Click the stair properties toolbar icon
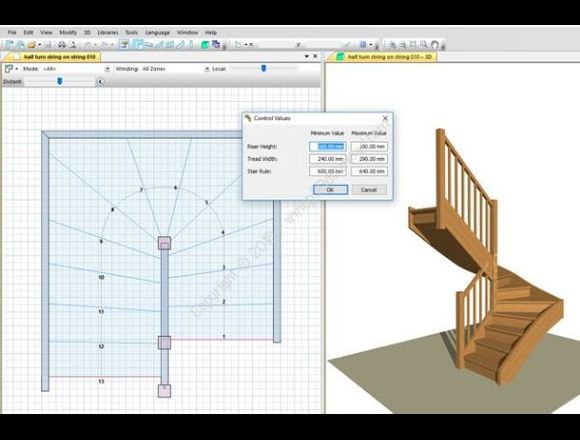Image resolution: width=580 pixels, height=440 pixels. (x=124, y=45)
